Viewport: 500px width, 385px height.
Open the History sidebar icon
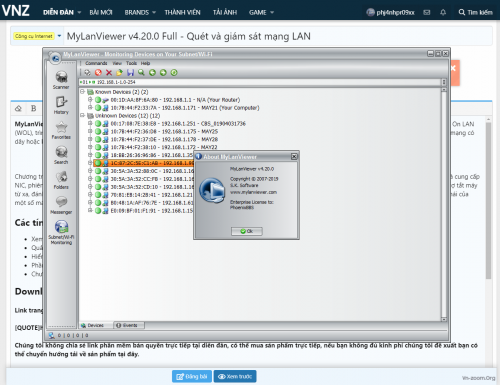click(61, 105)
